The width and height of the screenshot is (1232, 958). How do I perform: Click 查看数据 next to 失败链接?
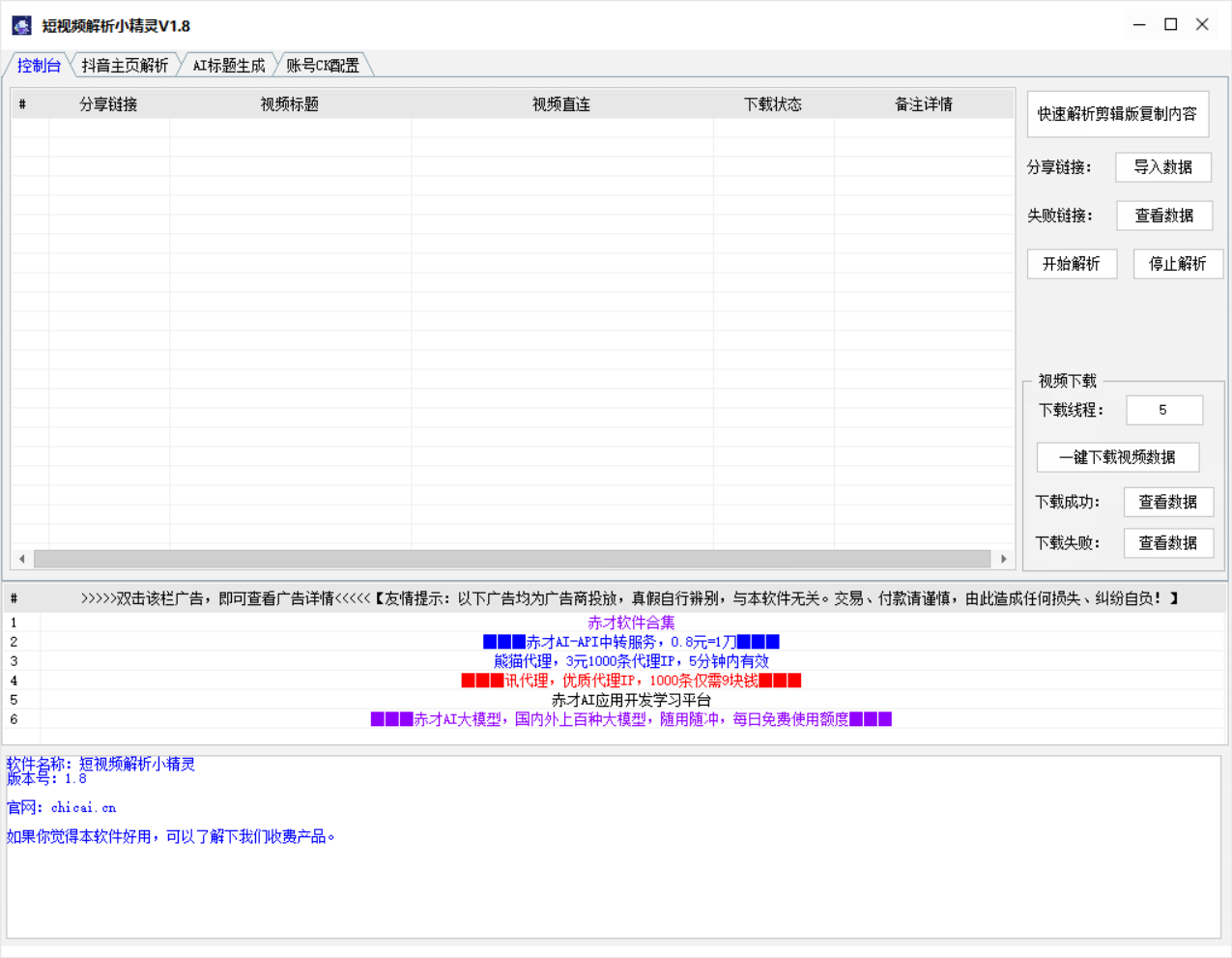pyautogui.click(x=1164, y=216)
